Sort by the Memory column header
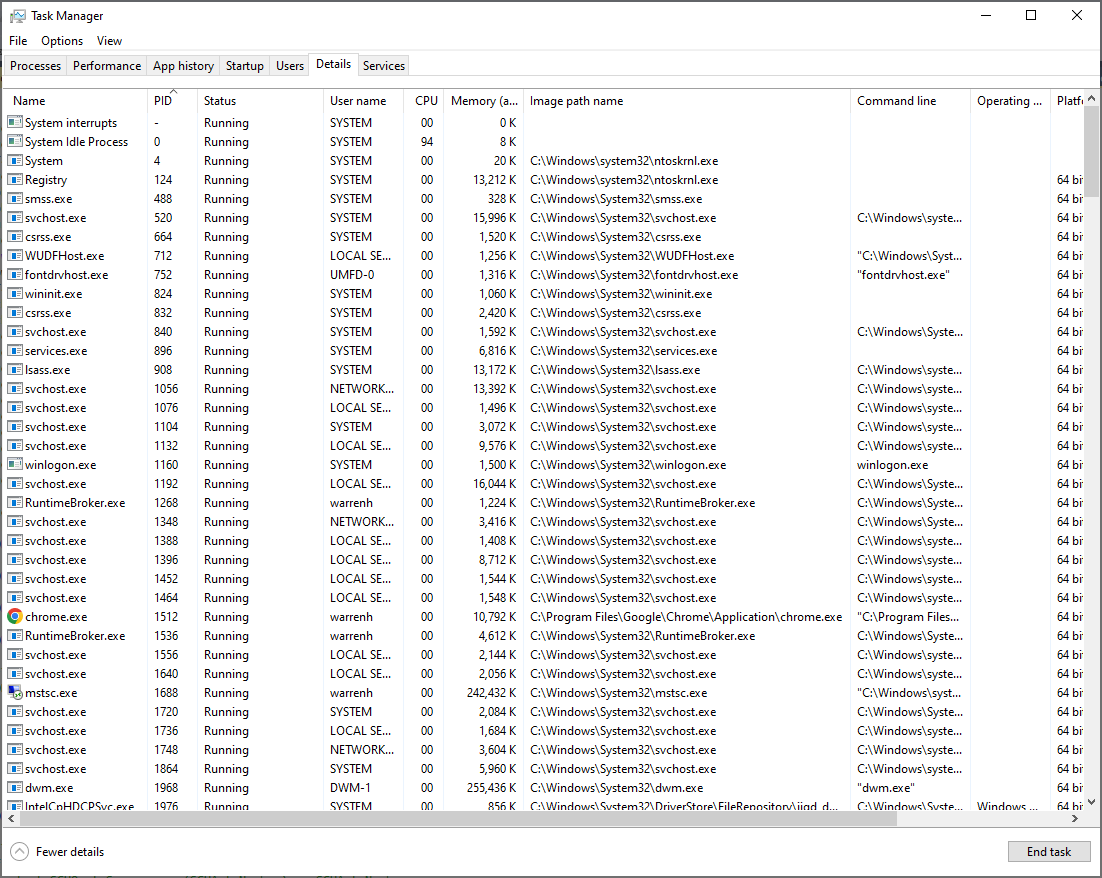This screenshot has height=878, width=1102. click(484, 101)
